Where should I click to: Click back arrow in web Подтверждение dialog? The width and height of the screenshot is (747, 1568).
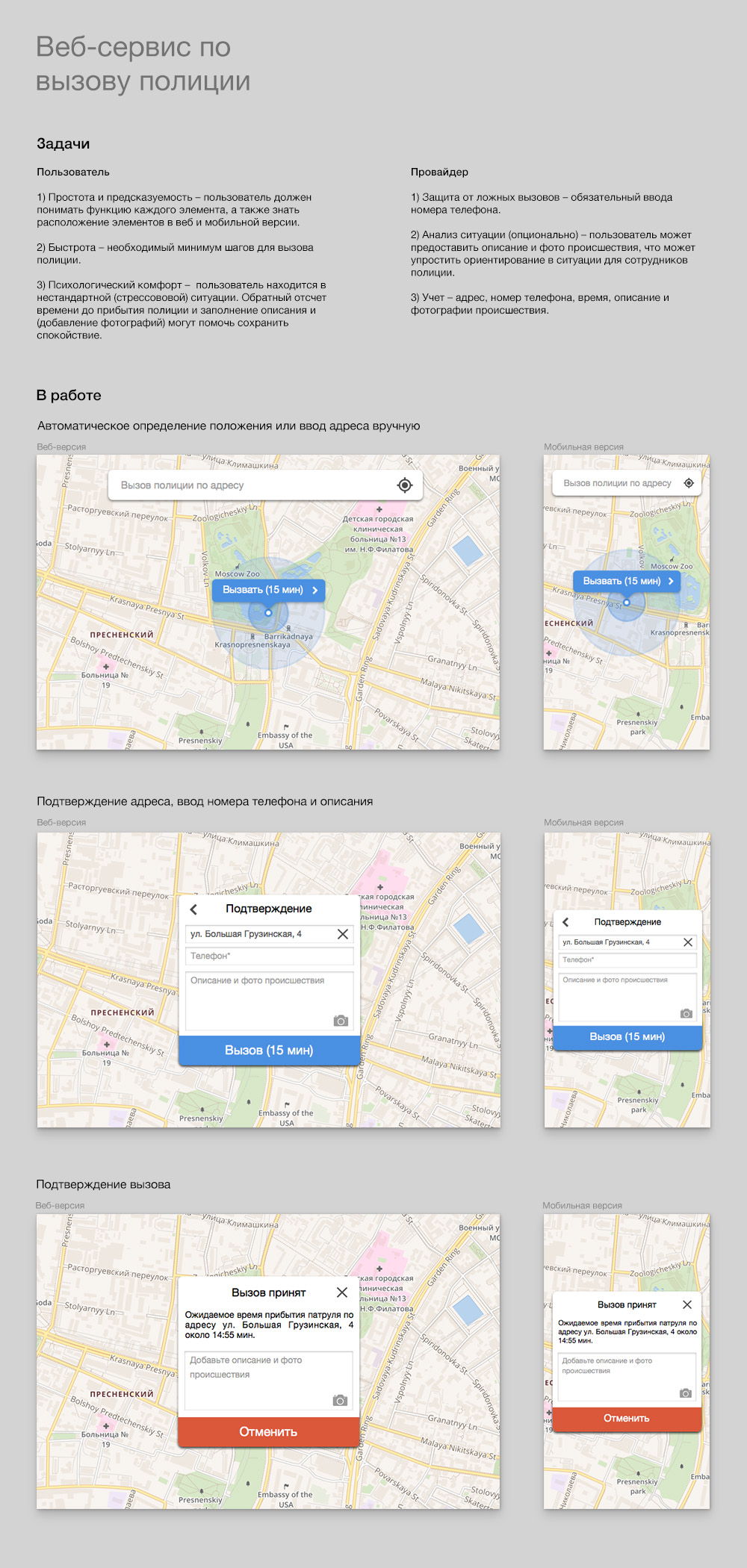point(194,909)
